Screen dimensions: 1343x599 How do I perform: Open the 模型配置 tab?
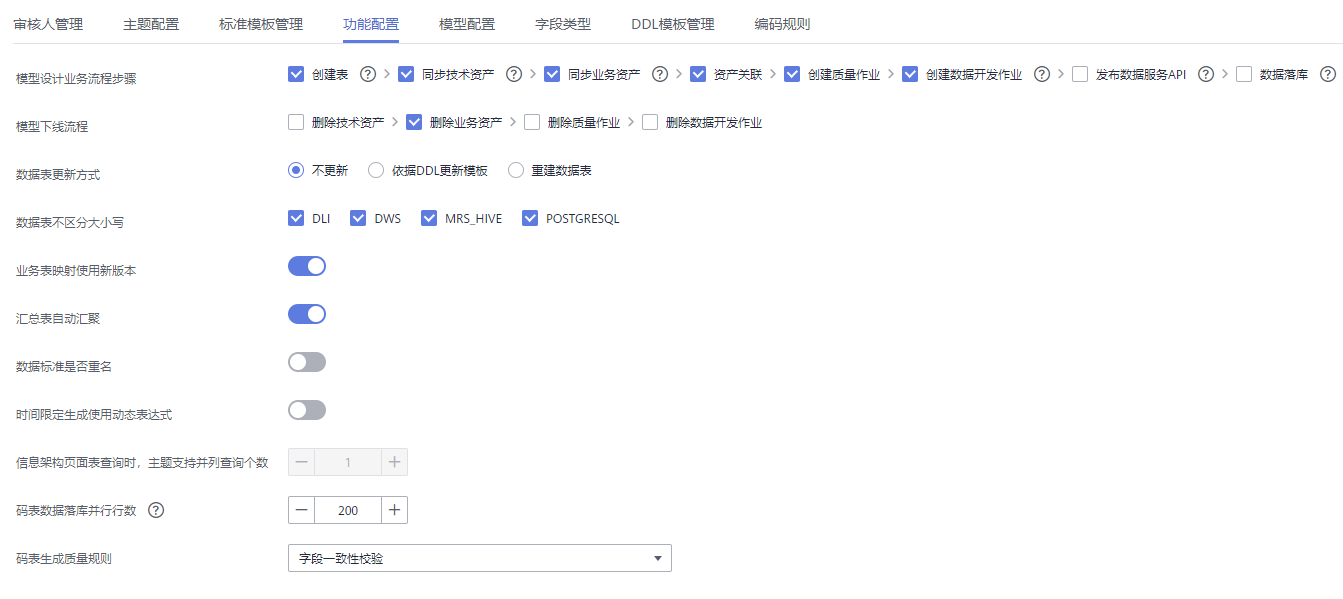467,24
